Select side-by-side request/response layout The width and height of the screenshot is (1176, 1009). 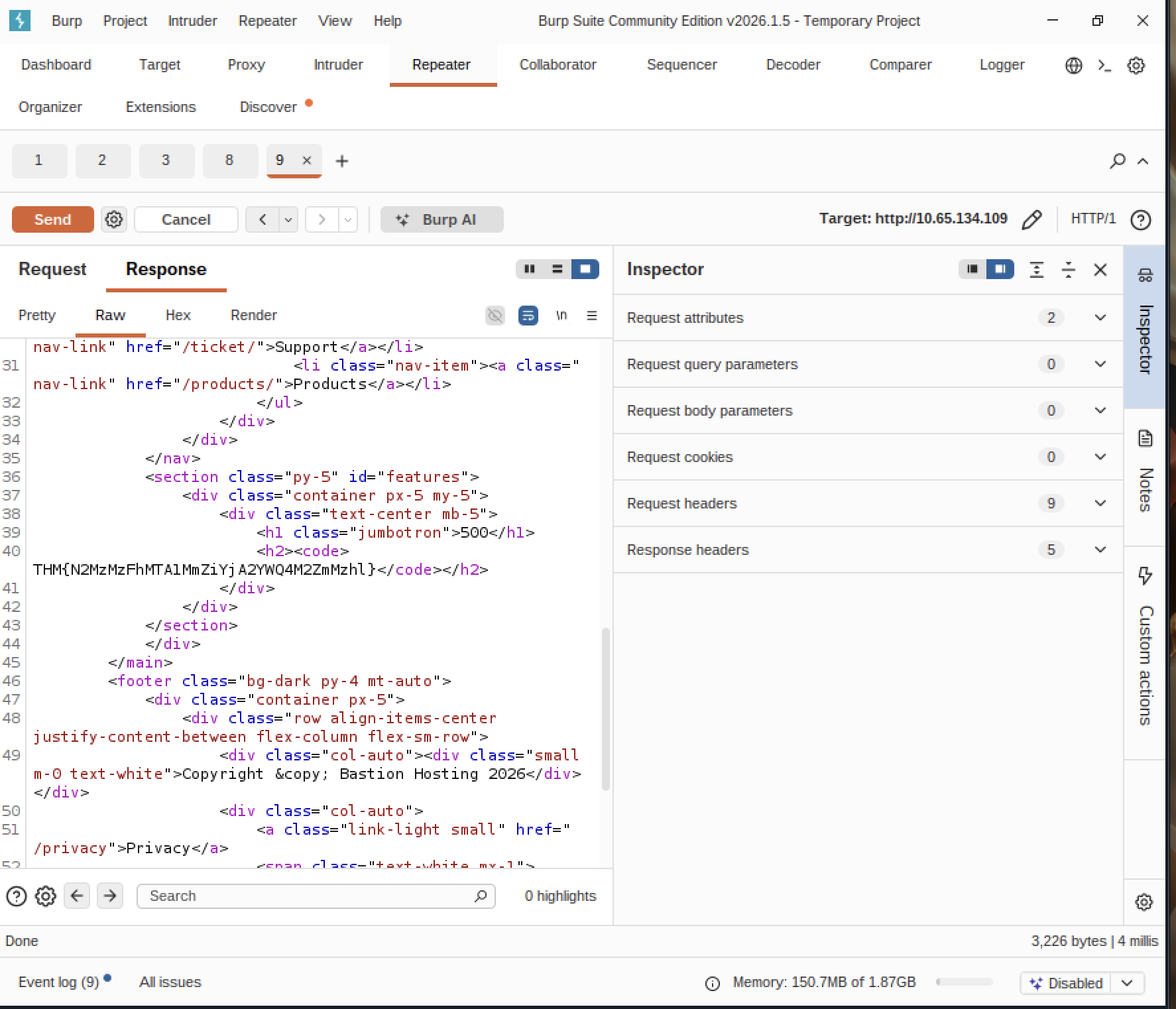point(530,269)
